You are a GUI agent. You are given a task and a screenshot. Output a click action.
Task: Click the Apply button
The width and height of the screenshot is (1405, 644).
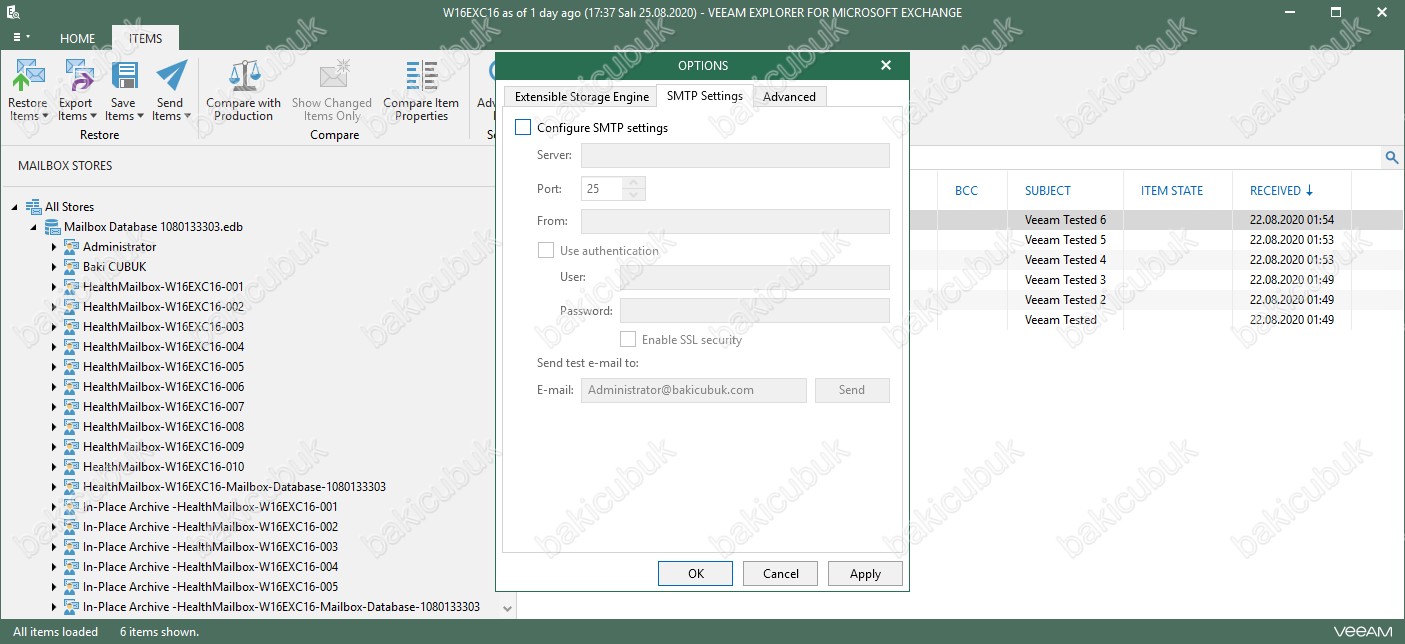point(865,574)
